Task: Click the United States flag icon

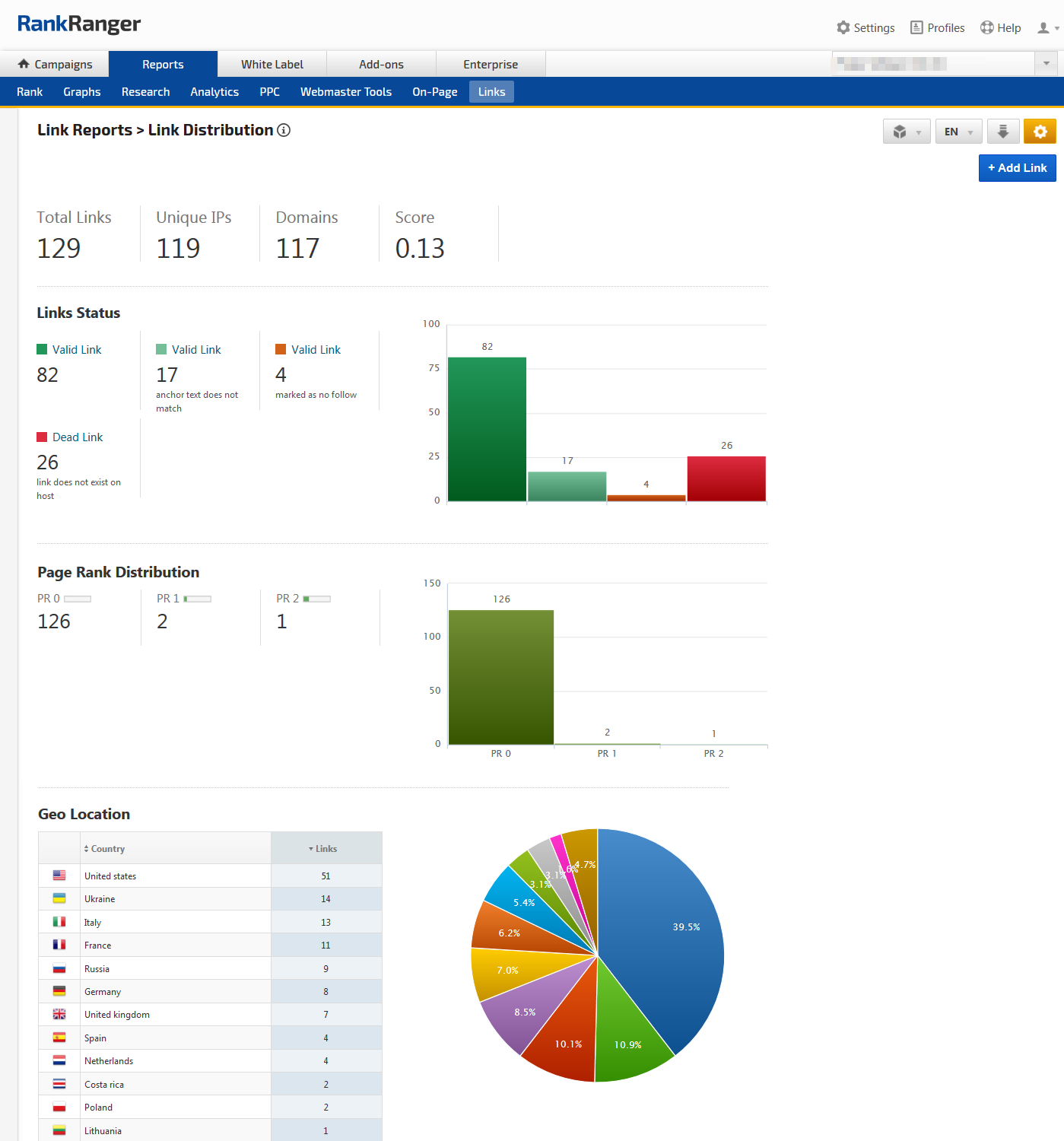Action: pyautogui.click(x=59, y=876)
